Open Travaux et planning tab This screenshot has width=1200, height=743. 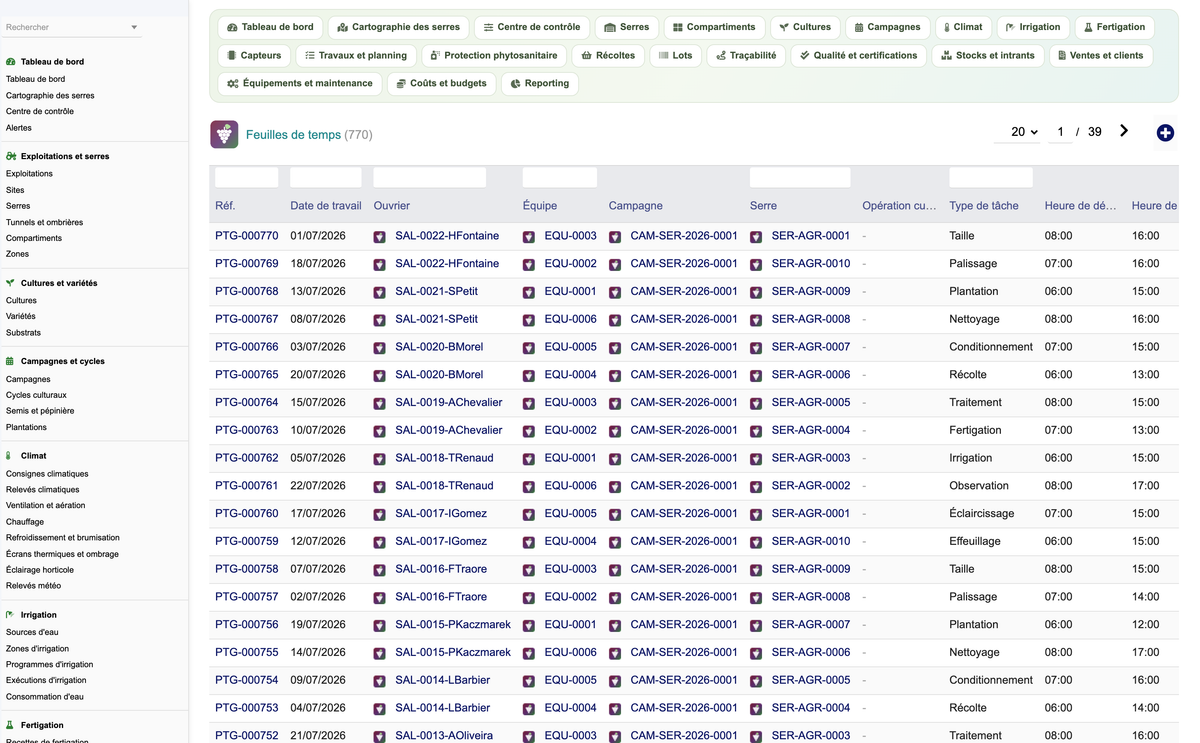356,55
